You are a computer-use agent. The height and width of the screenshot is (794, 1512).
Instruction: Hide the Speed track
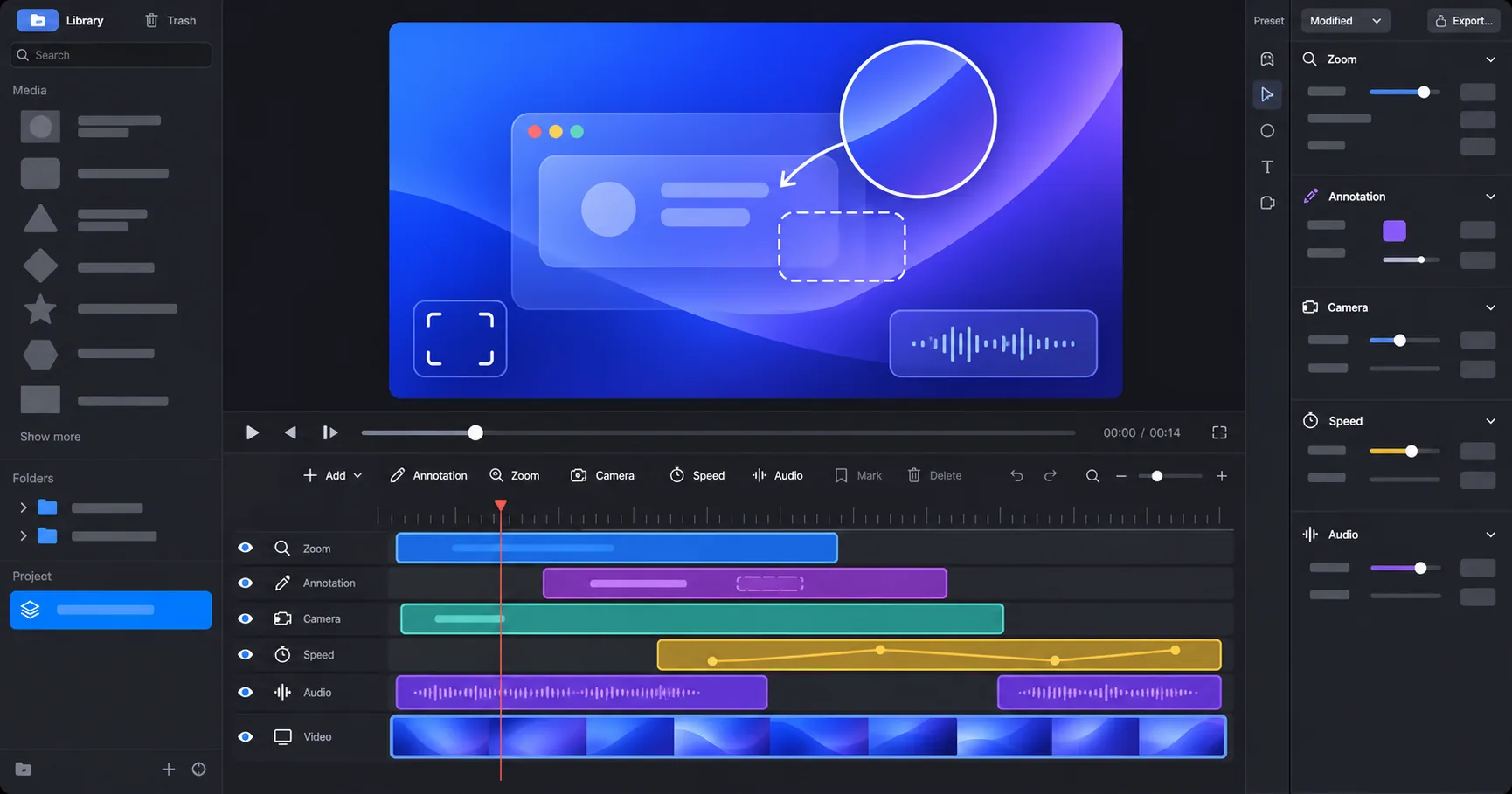tap(246, 654)
